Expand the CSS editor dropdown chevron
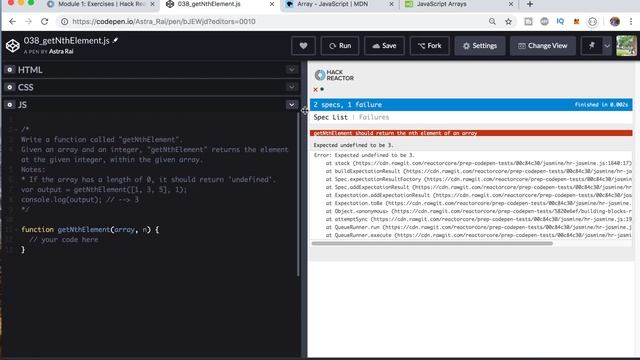The height and width of the screenshot is (360, 640). tap(291, 87)
